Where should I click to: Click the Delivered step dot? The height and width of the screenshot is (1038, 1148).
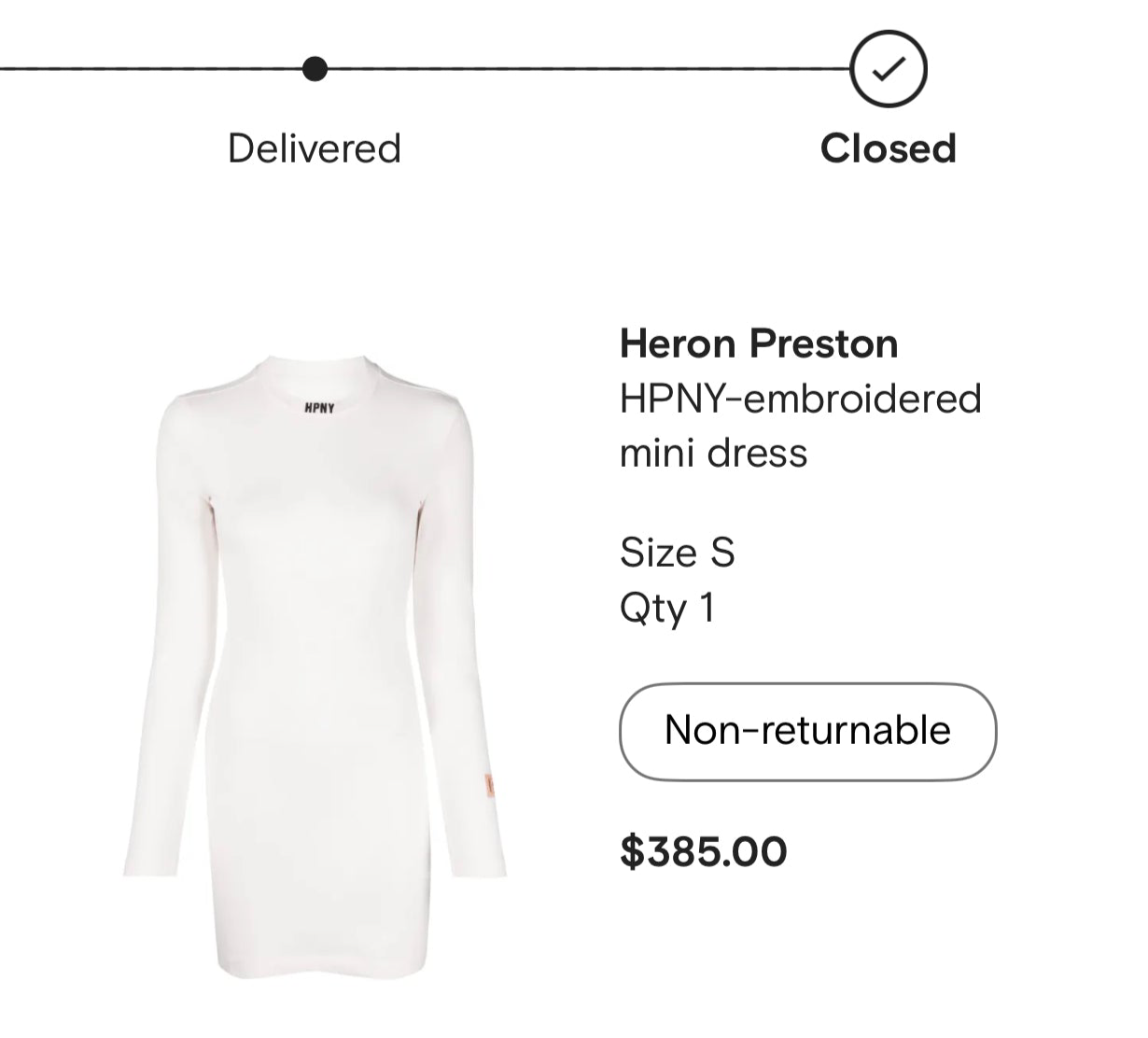[315, 69]
